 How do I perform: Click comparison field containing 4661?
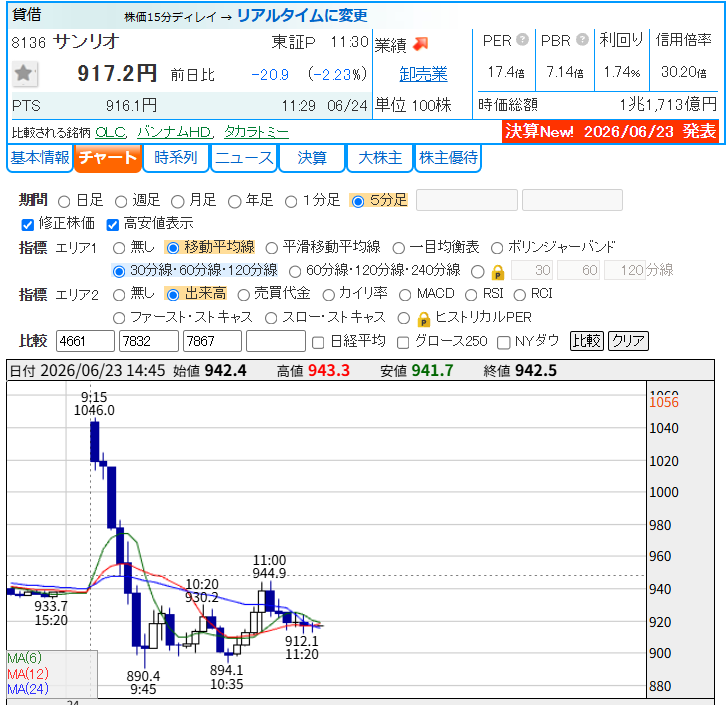pos(85,341)
